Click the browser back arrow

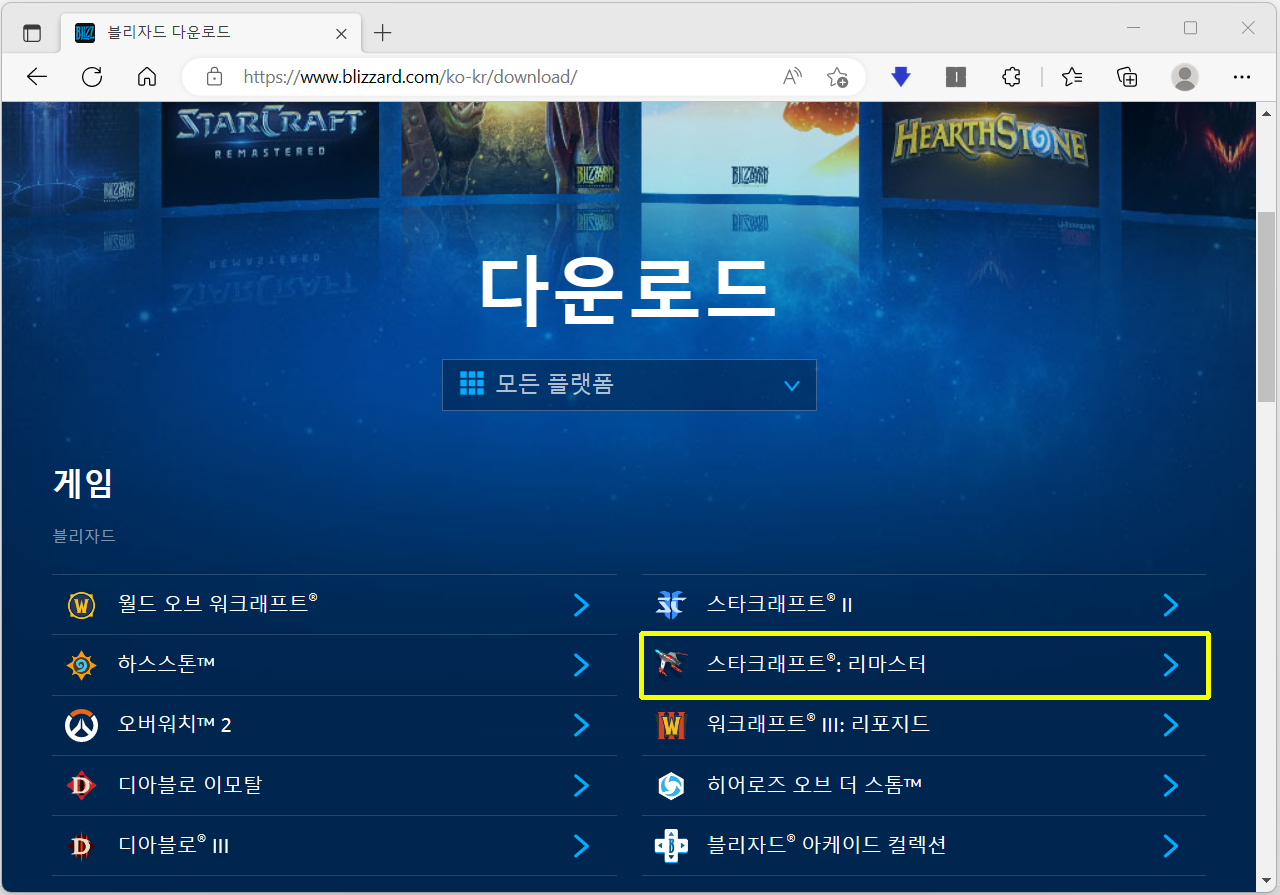[x=37, y=77]
